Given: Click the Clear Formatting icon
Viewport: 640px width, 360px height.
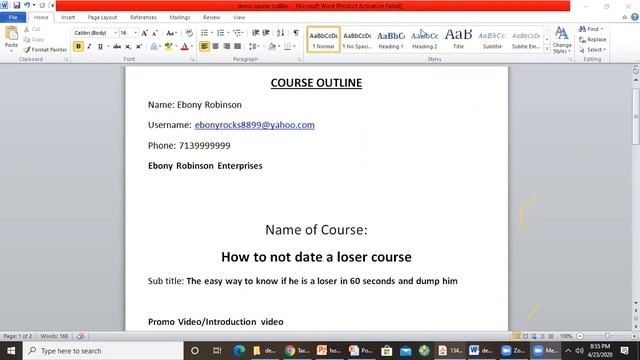Looking at the screenshot, I should click(x=189, y=33).
